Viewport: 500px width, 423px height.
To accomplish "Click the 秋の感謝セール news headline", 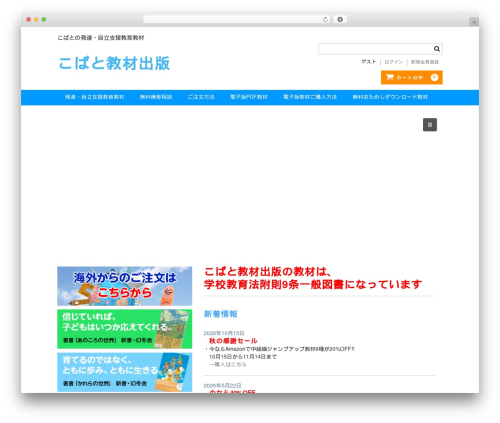I will click(x=233, y=341).
